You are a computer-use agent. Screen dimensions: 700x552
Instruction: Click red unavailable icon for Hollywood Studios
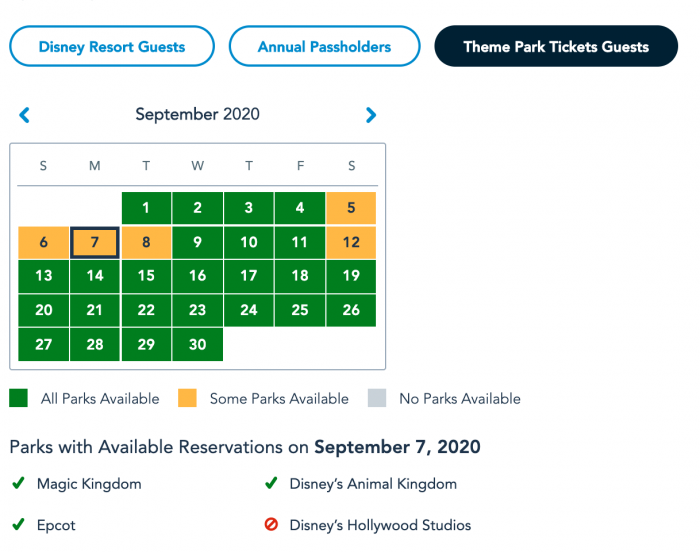[271, 524]
